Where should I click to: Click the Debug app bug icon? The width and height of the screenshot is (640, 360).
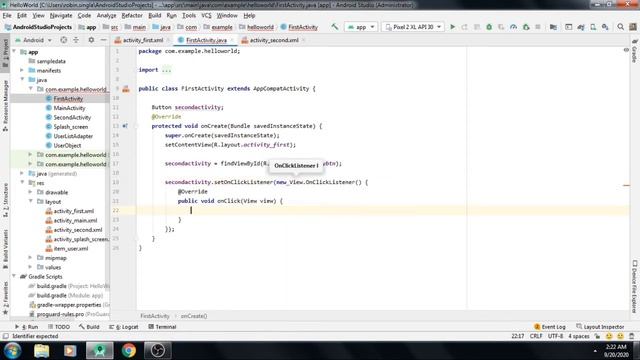(x=489, y=27)
